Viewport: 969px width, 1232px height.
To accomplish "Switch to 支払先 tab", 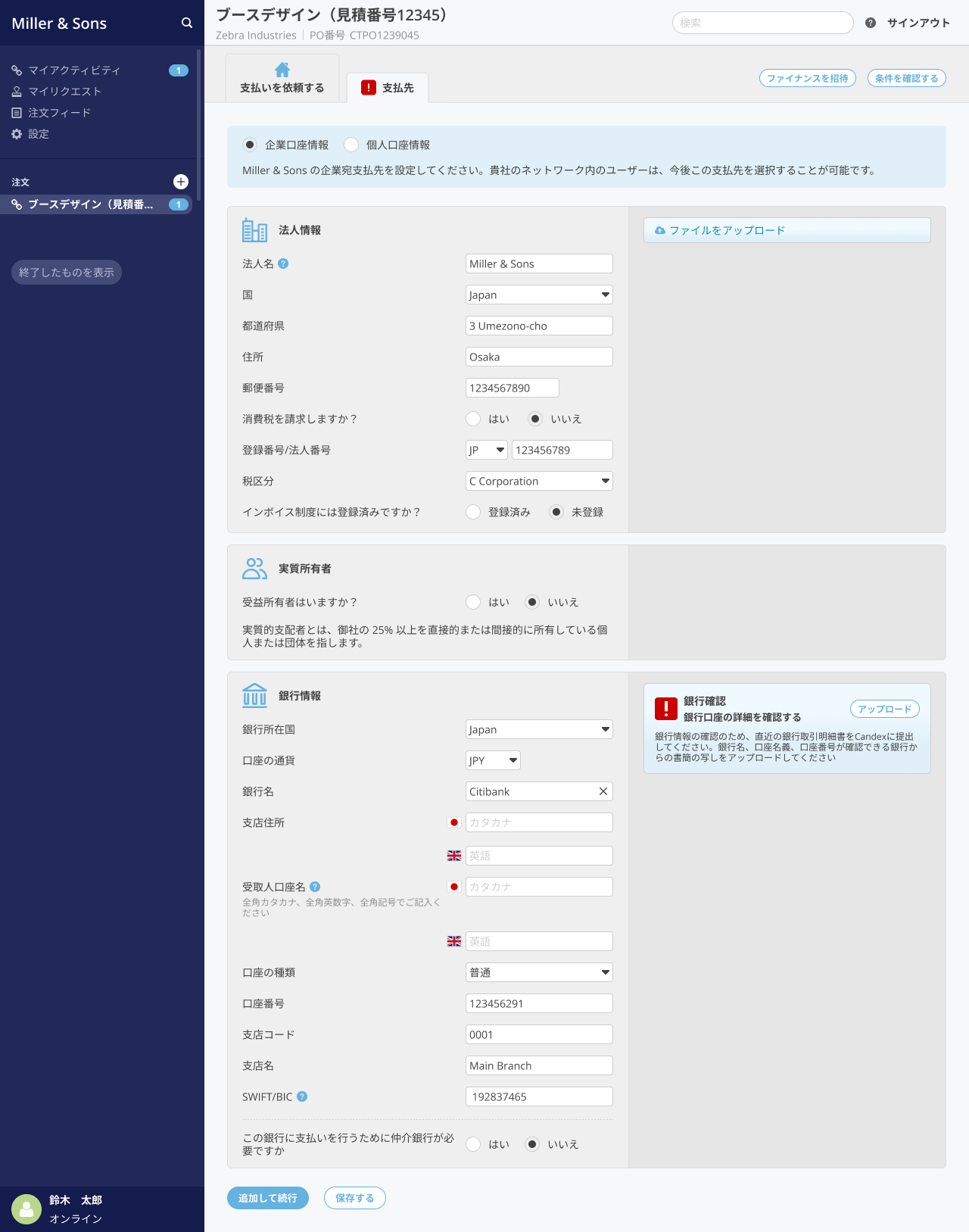I will [388, 88].
